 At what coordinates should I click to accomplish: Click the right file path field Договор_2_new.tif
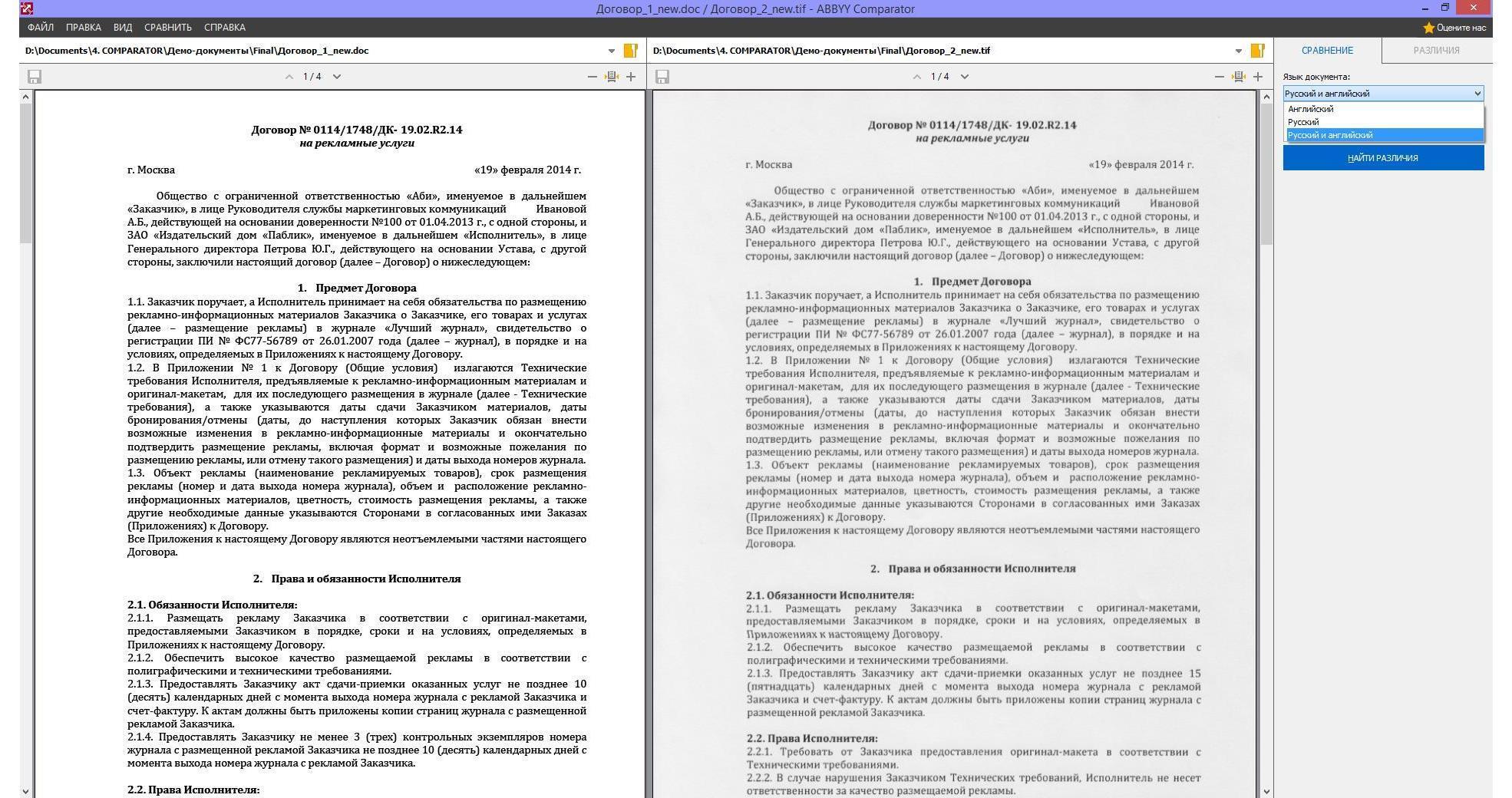[940, 51]
